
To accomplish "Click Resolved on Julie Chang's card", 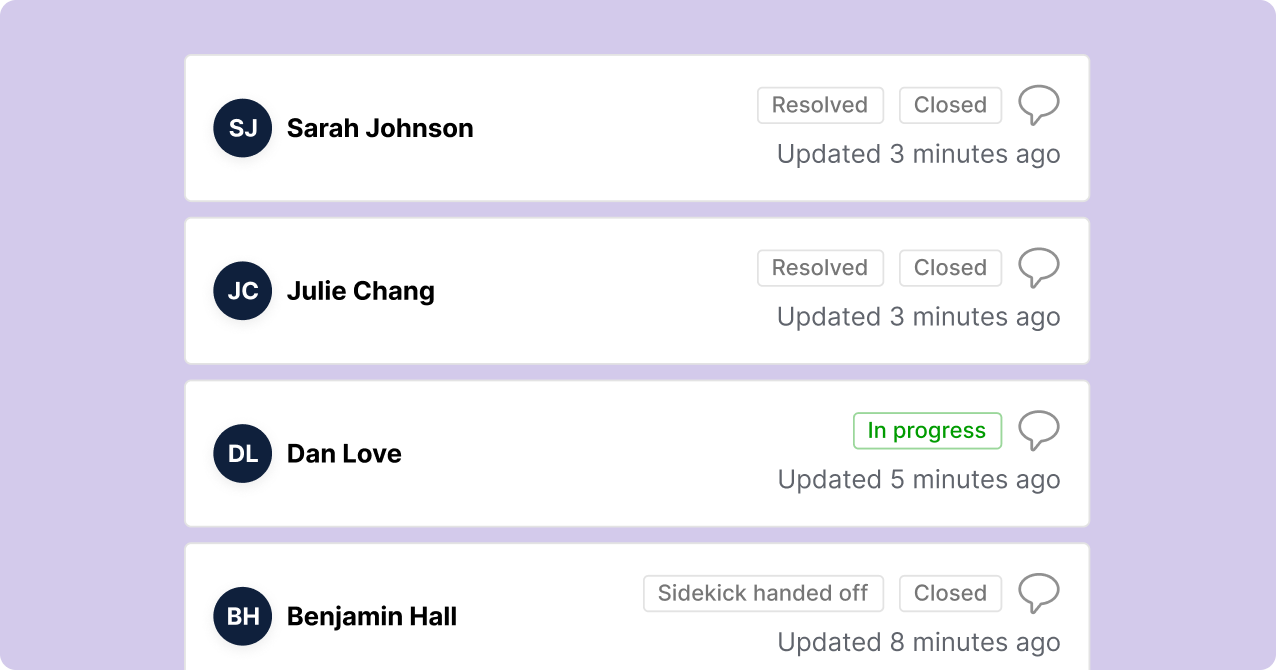I will pos(820,267).
